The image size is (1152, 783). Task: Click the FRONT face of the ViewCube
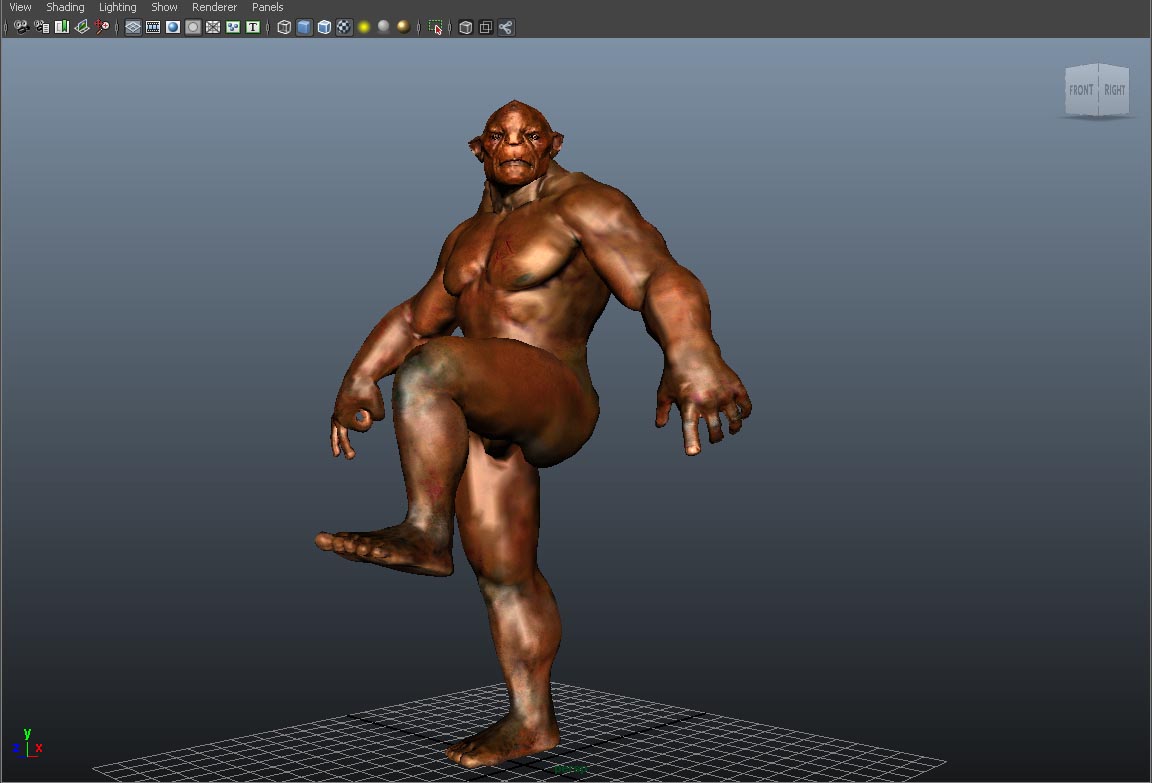point(1081,90)
